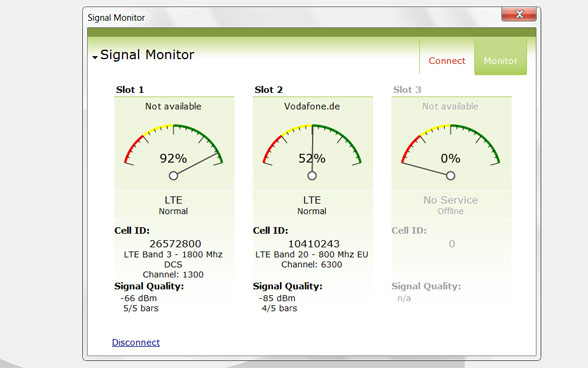Click Slot 1 'Not available' operator text
Screen dimensions: 588x368
(173, 107)
